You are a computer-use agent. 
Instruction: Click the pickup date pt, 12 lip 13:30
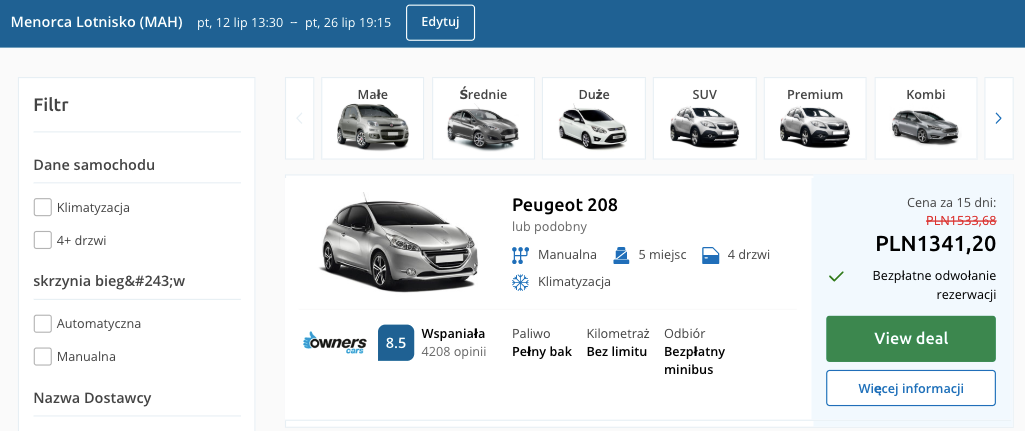(240, 23)
